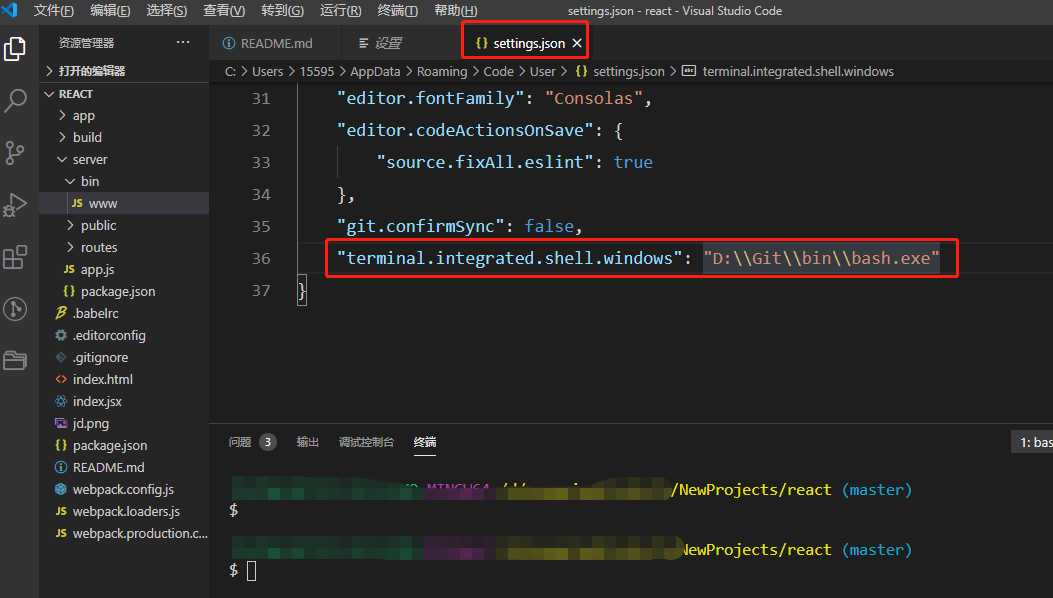Collapse the REACT project root
Image resolution: width=1053 pixels, height=598 pixels.
[x=49, y=94]
